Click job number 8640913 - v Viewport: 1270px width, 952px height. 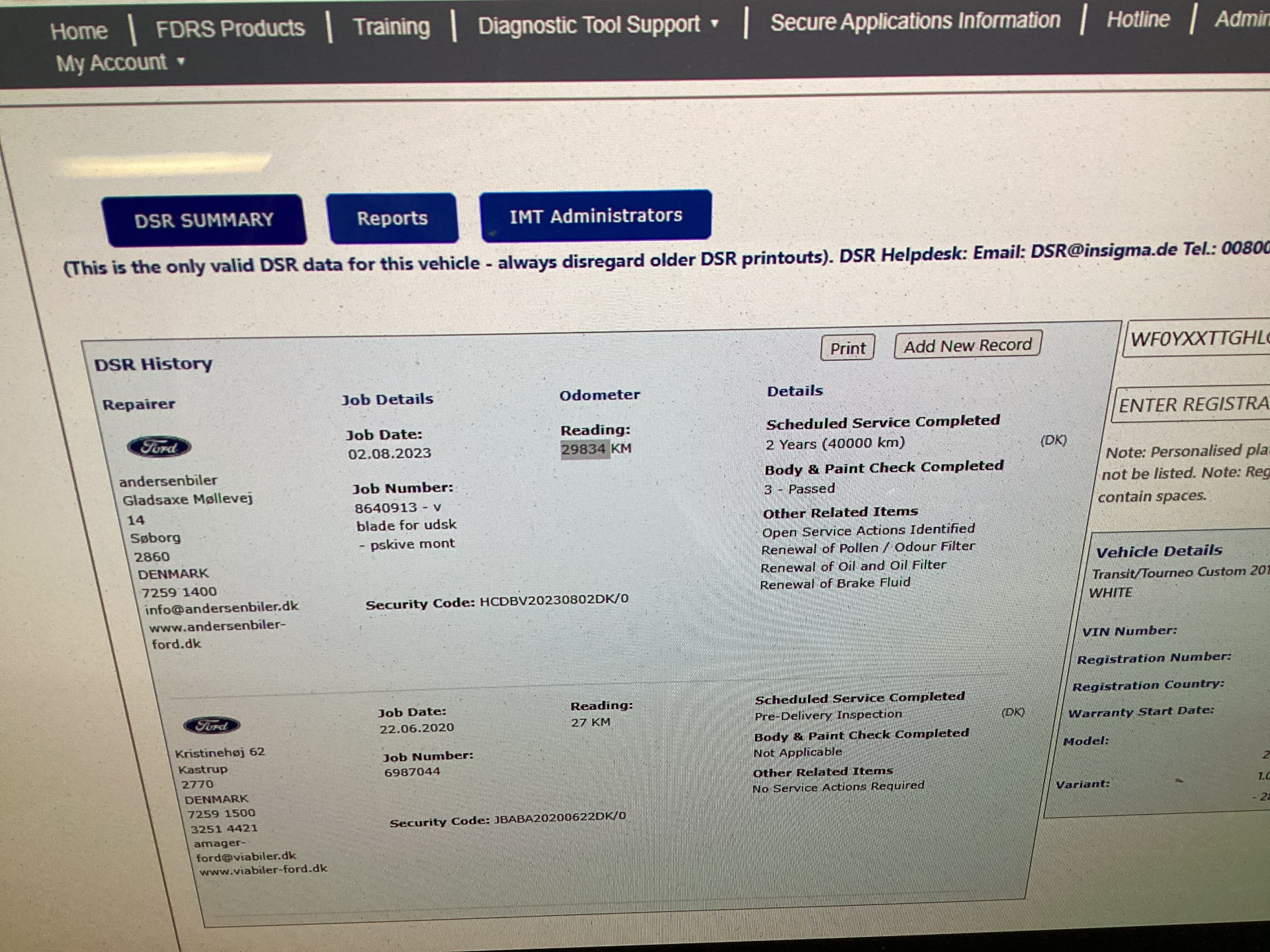398,508
